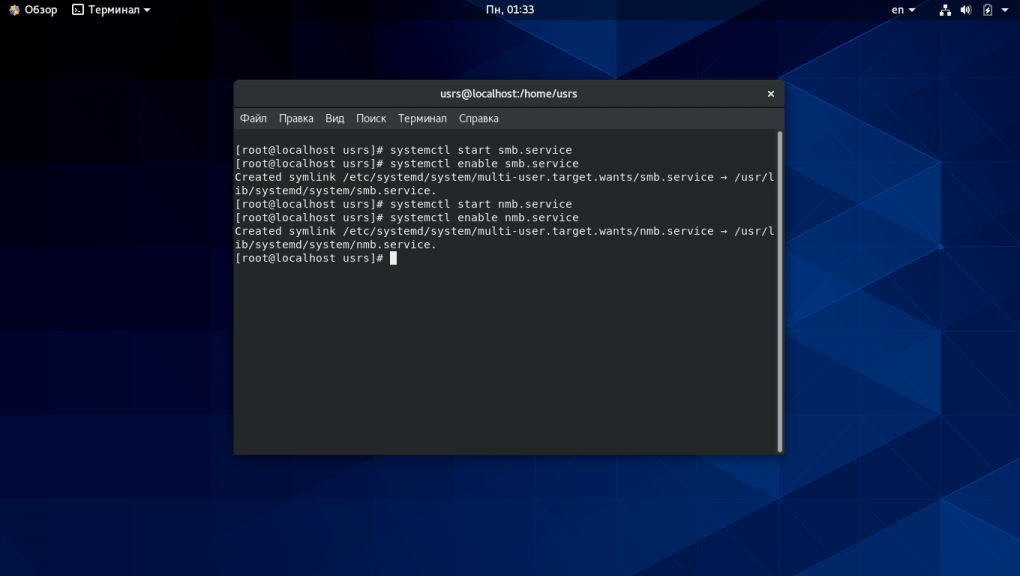Close the terminal window
This screenshot has height=576, width=1020.
770,94
